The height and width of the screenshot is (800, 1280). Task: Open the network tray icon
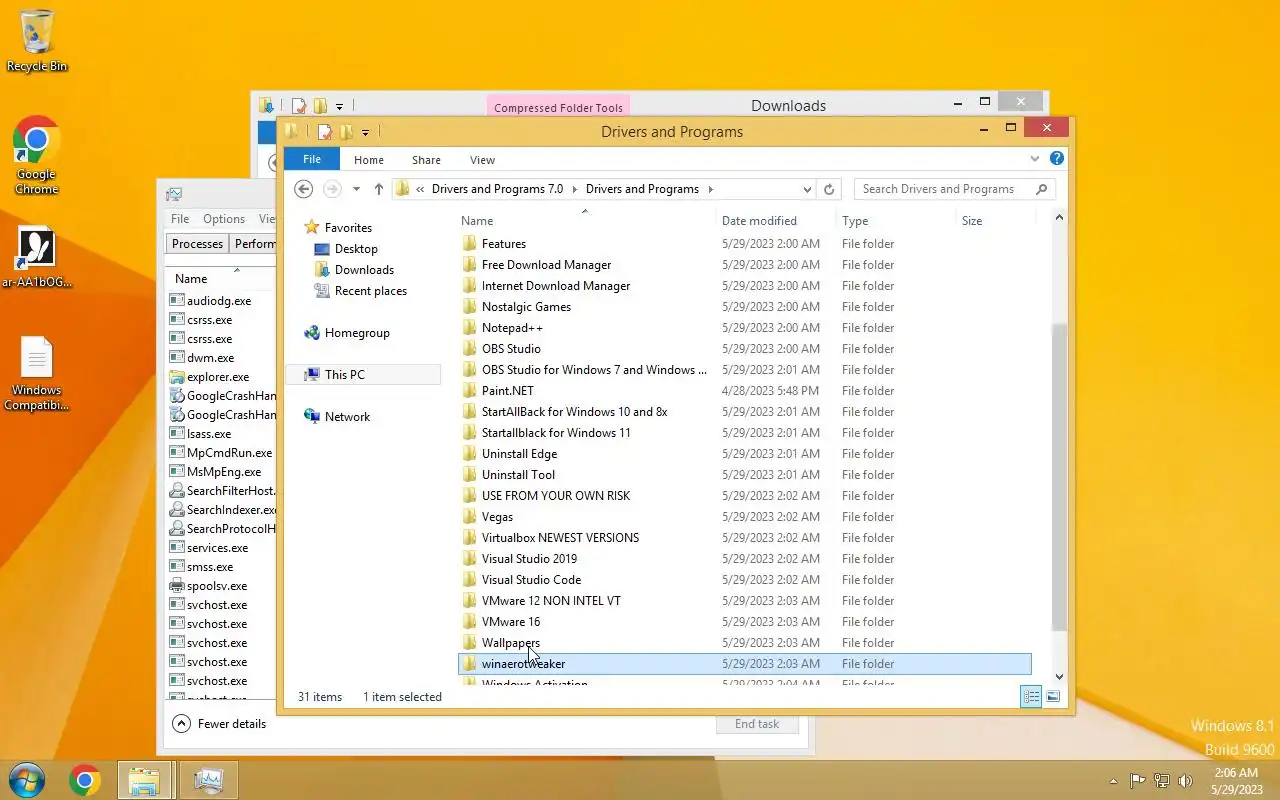click(x=1162, y=781)
